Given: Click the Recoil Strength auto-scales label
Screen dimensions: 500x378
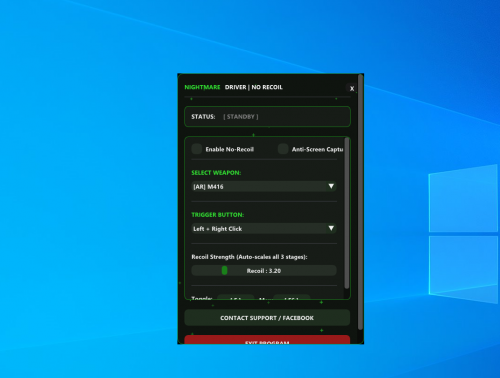Looking at the screenshot, I should (x=249, y=257).
